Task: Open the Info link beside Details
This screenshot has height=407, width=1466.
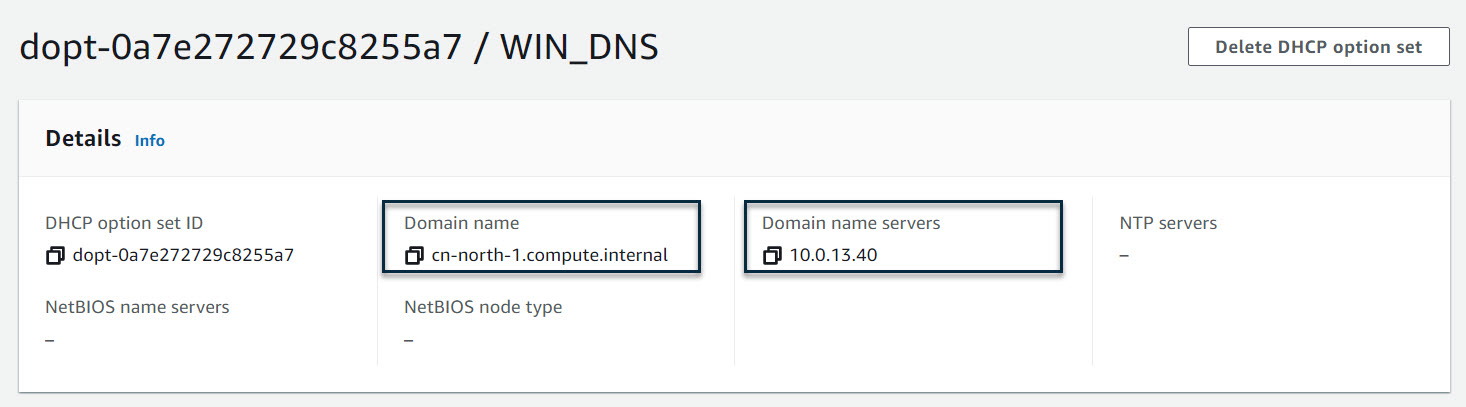Action: (x=150, y=141)
